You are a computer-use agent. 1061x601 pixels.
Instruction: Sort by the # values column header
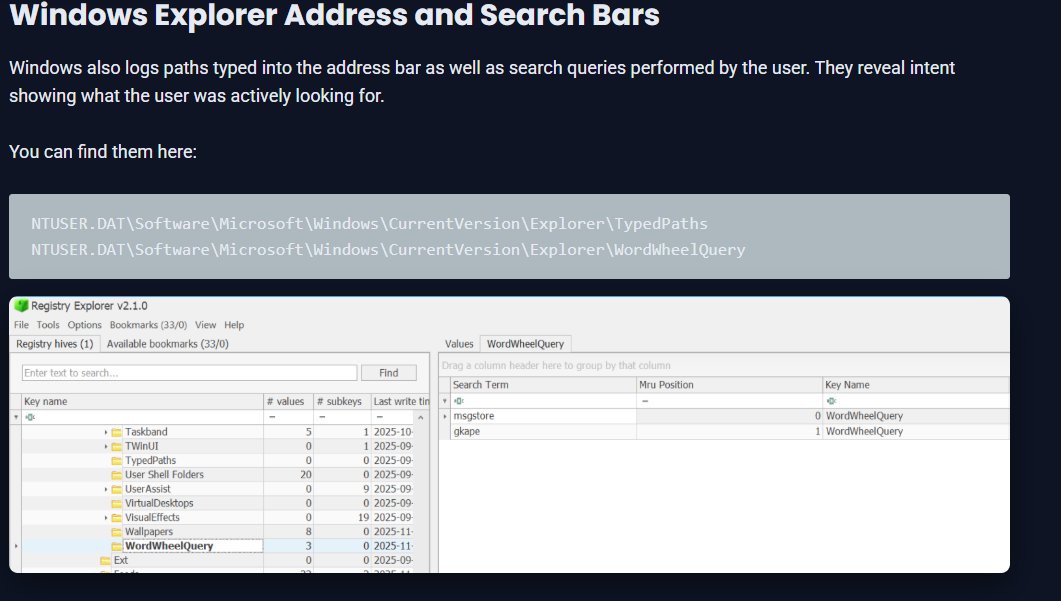coord(289,401)
